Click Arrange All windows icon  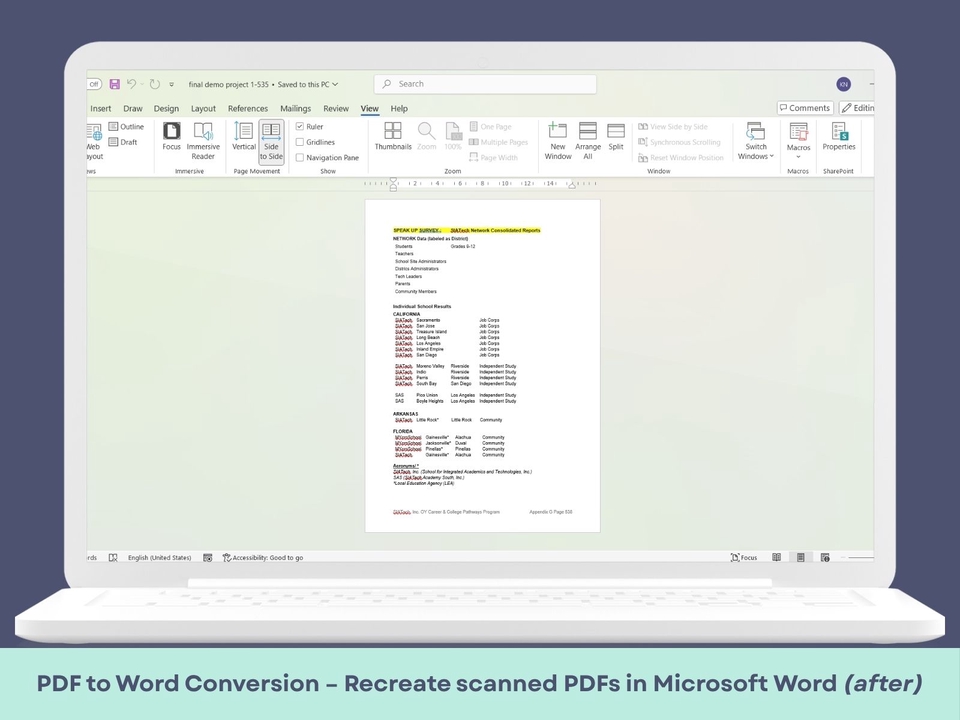click(588, 141)
